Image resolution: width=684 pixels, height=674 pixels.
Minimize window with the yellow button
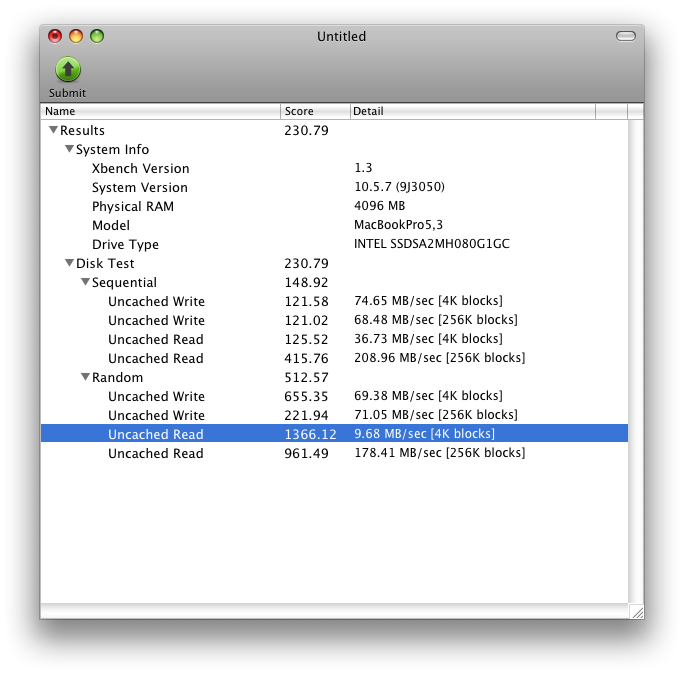coord(76,36)
